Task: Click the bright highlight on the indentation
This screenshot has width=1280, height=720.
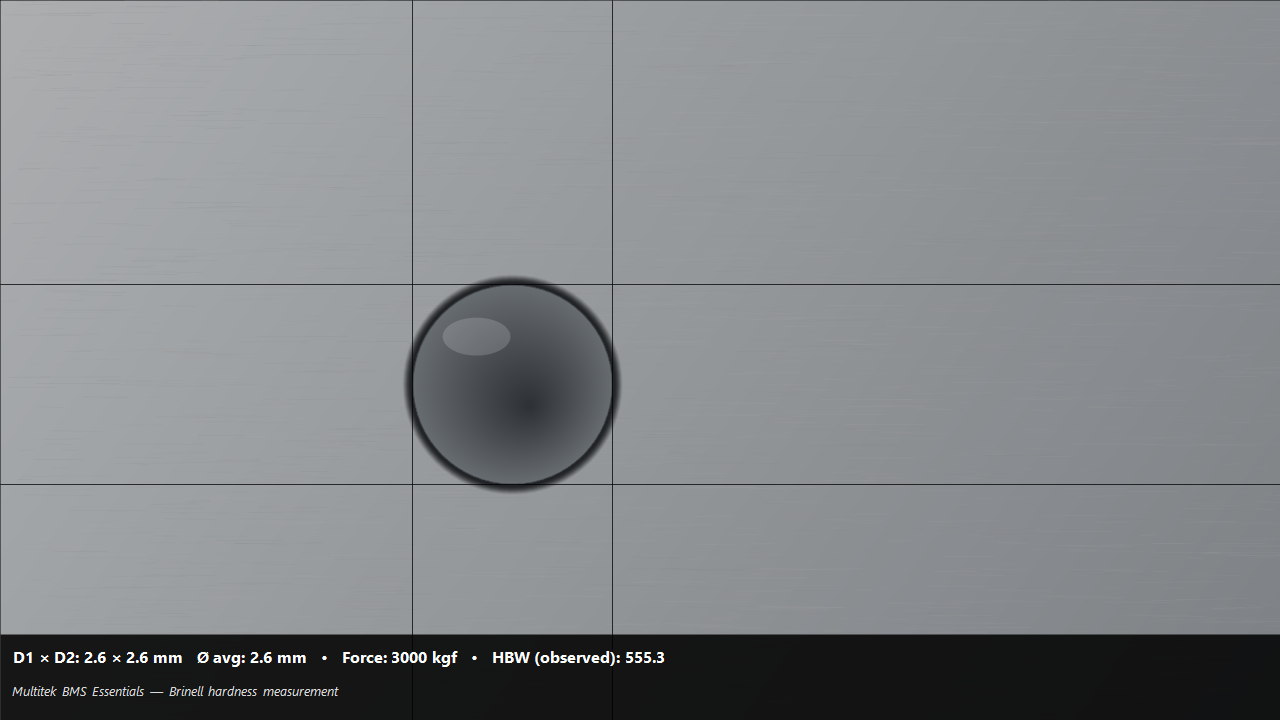Action: pyautogui.click(x=477, y=337)
